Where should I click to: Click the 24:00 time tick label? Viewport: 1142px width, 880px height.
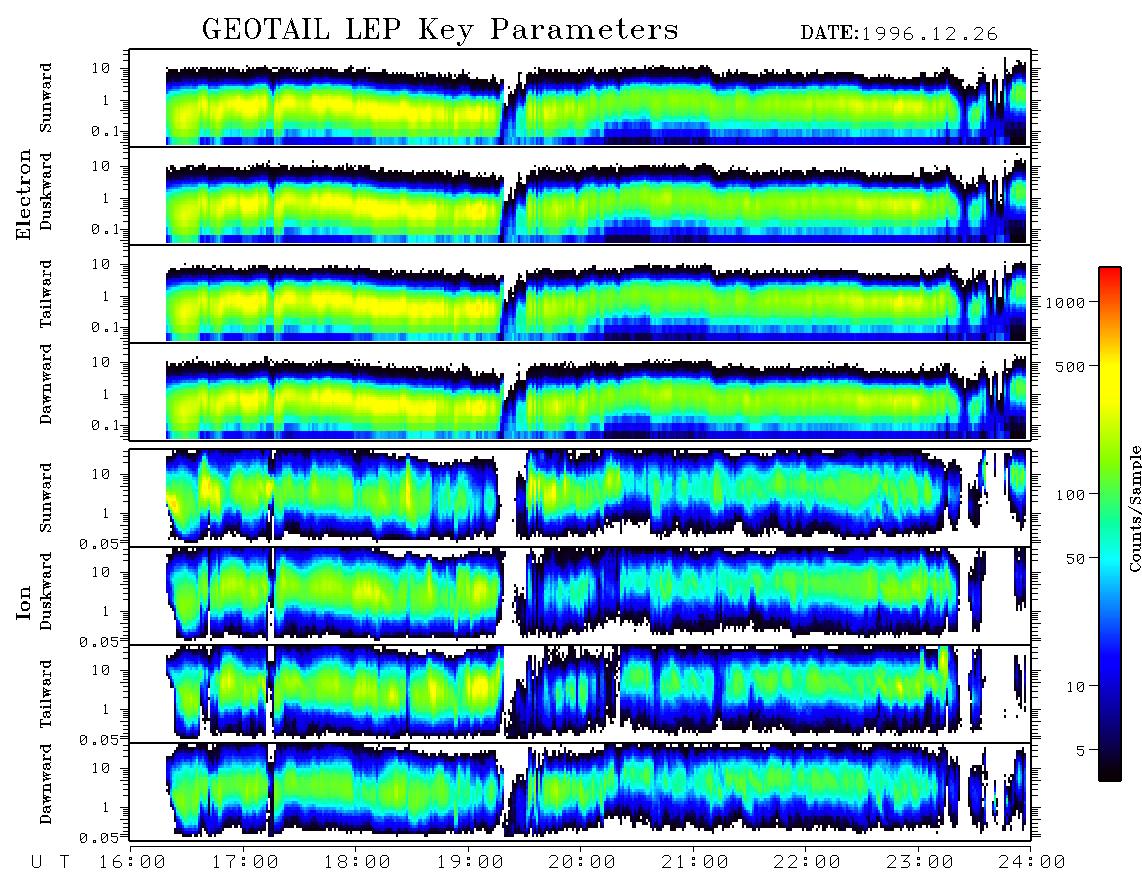pyautogui.click(x=1032, y=862)
